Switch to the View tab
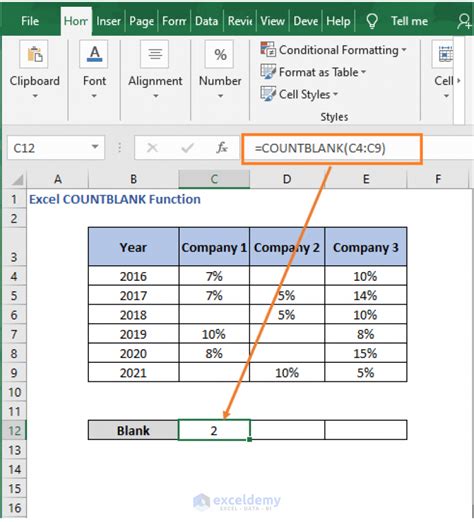The width and height of the screenshot is (474, 522). (x=272, y=21)
